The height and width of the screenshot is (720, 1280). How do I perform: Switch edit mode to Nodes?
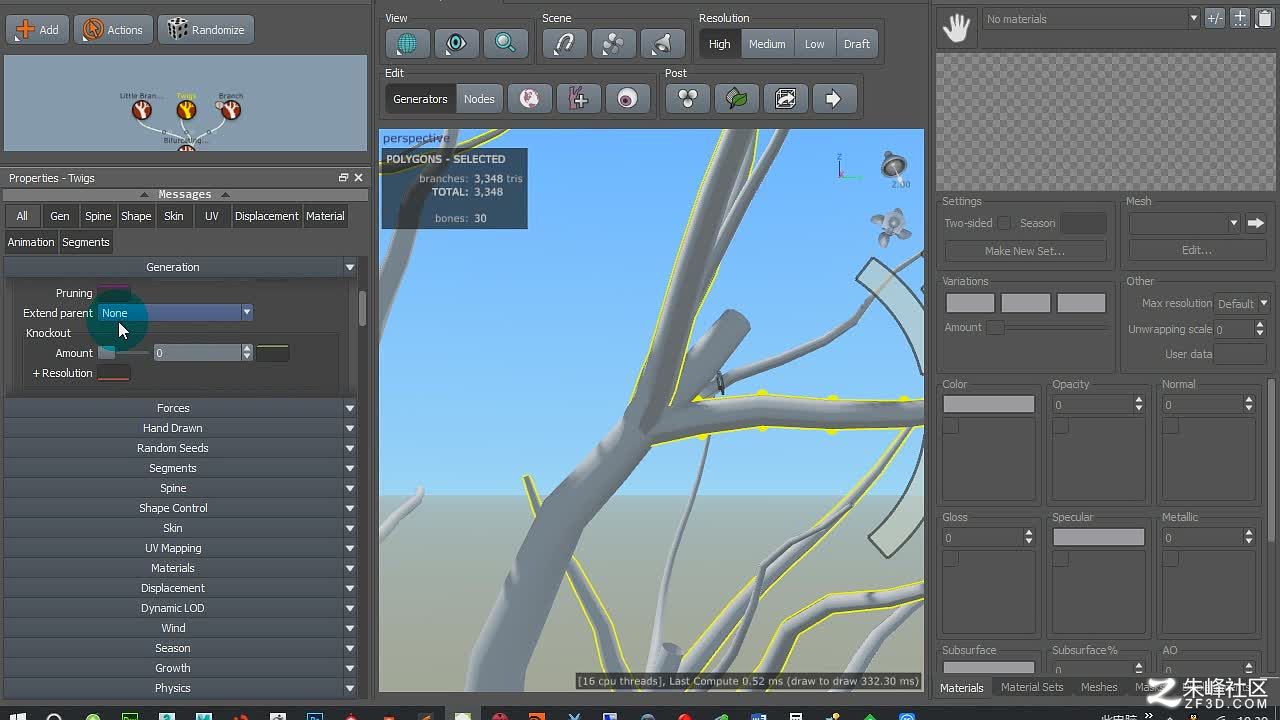(x=479, y=99)
